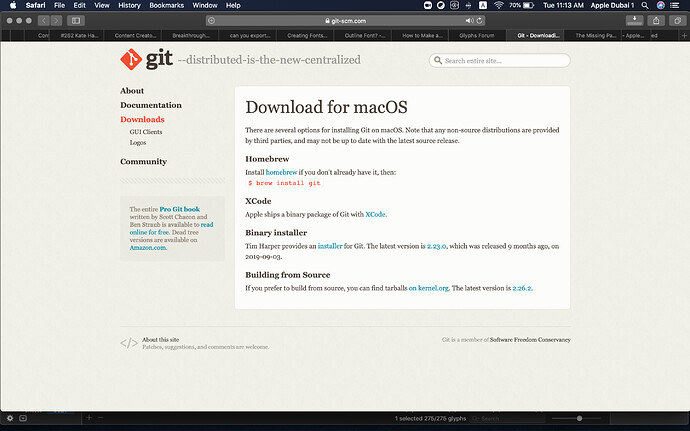Follow the 'on kernel.org' link
Screen dimensions: 690x431
(x=429, y=288)
